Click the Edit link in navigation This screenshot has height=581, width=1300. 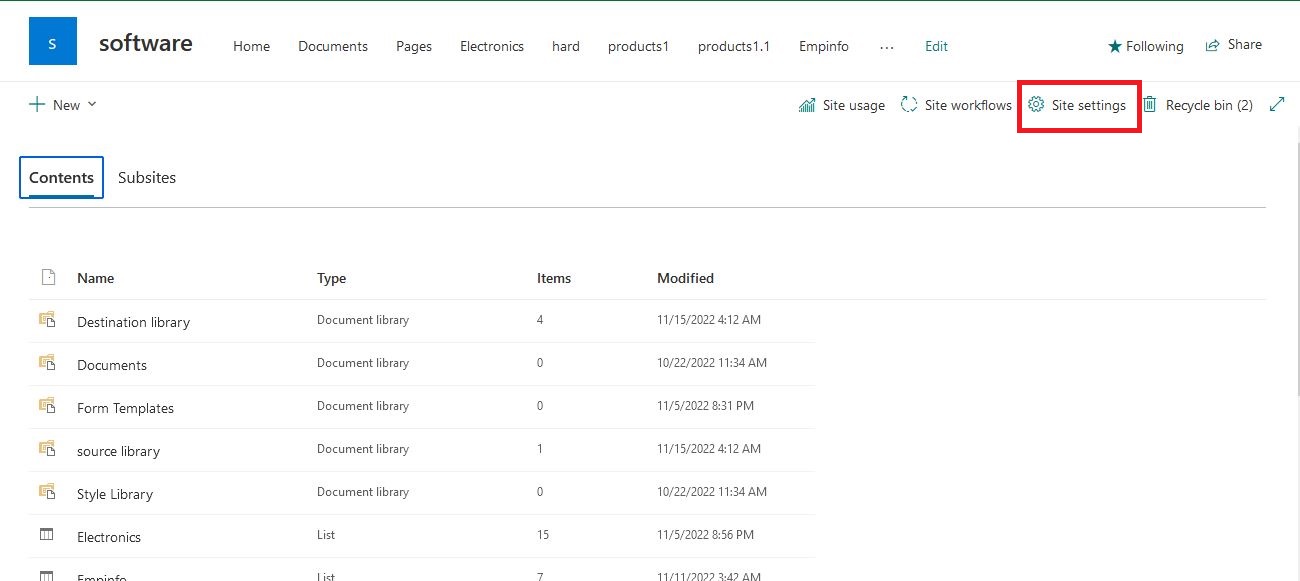pos(936,46)
